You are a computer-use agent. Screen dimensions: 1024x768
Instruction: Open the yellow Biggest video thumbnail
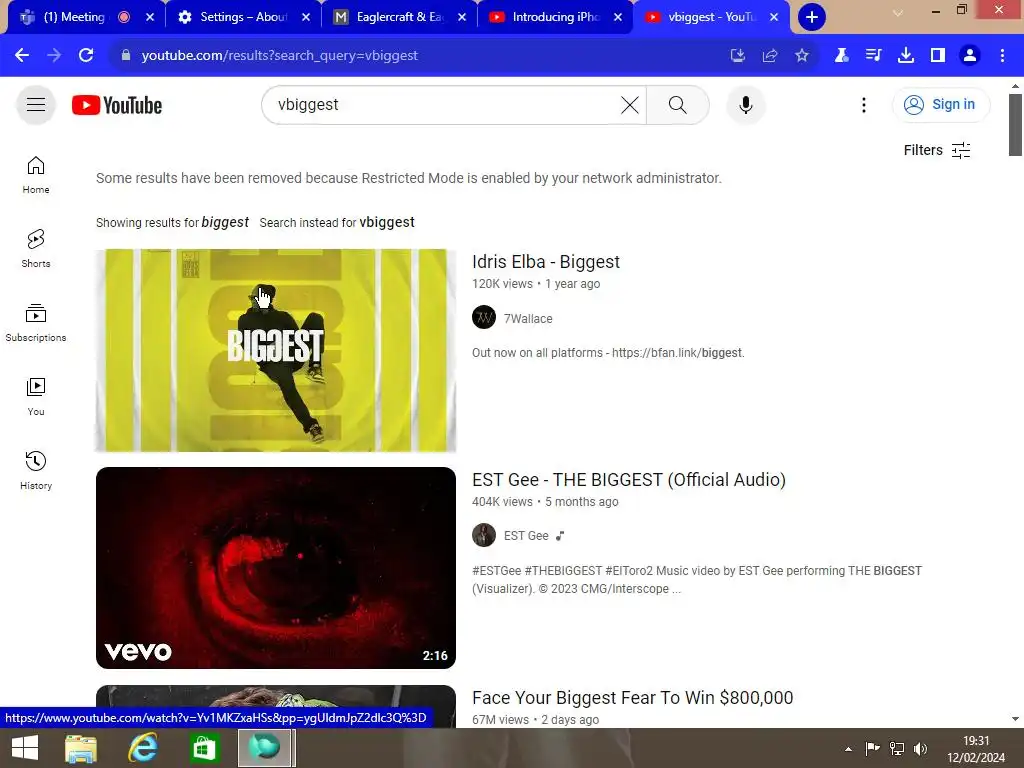276,350
